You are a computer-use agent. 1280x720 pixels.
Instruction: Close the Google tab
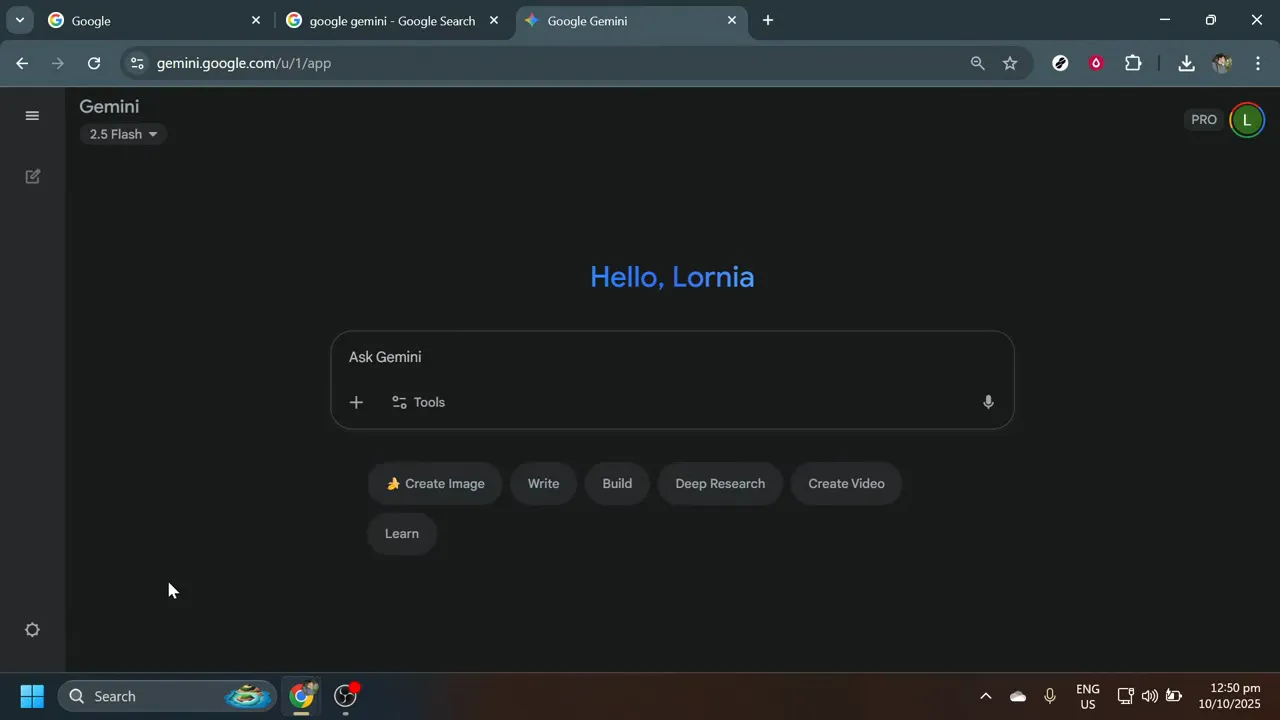pyautogui.click(x=256, y=20)
